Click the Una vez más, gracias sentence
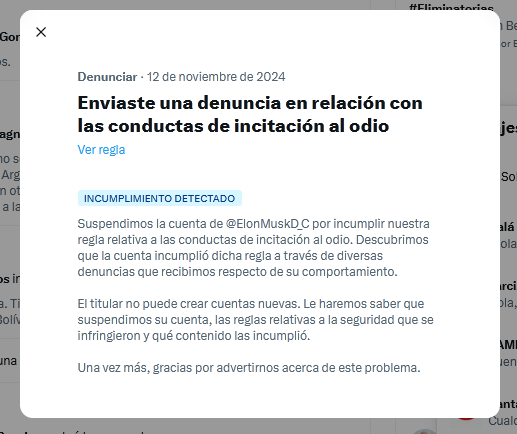Viewport: 517px width, 434px height. [x=249, y=368]
